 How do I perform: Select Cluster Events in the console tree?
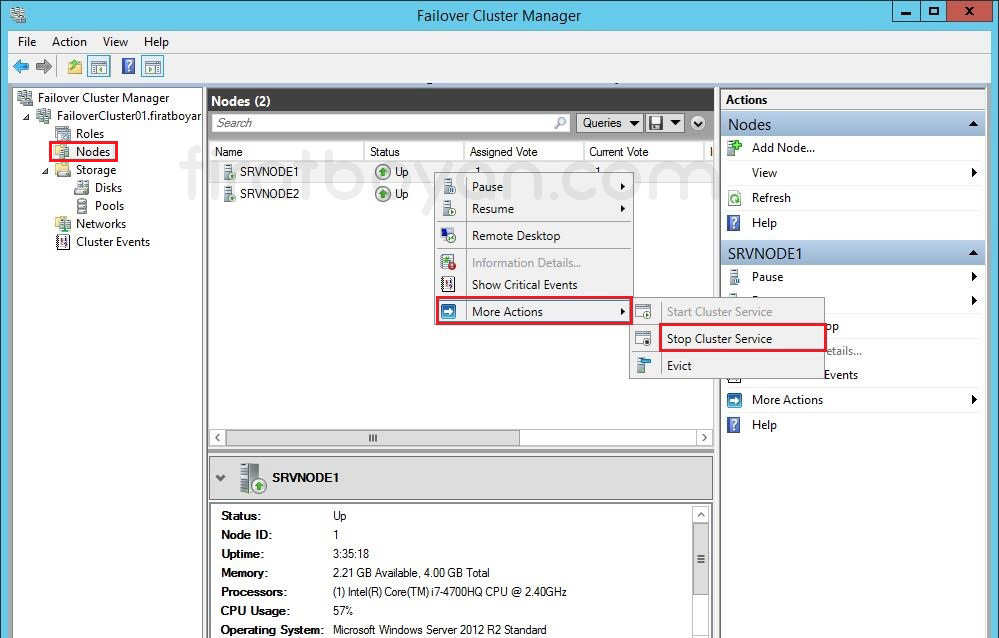coord(113,242)
